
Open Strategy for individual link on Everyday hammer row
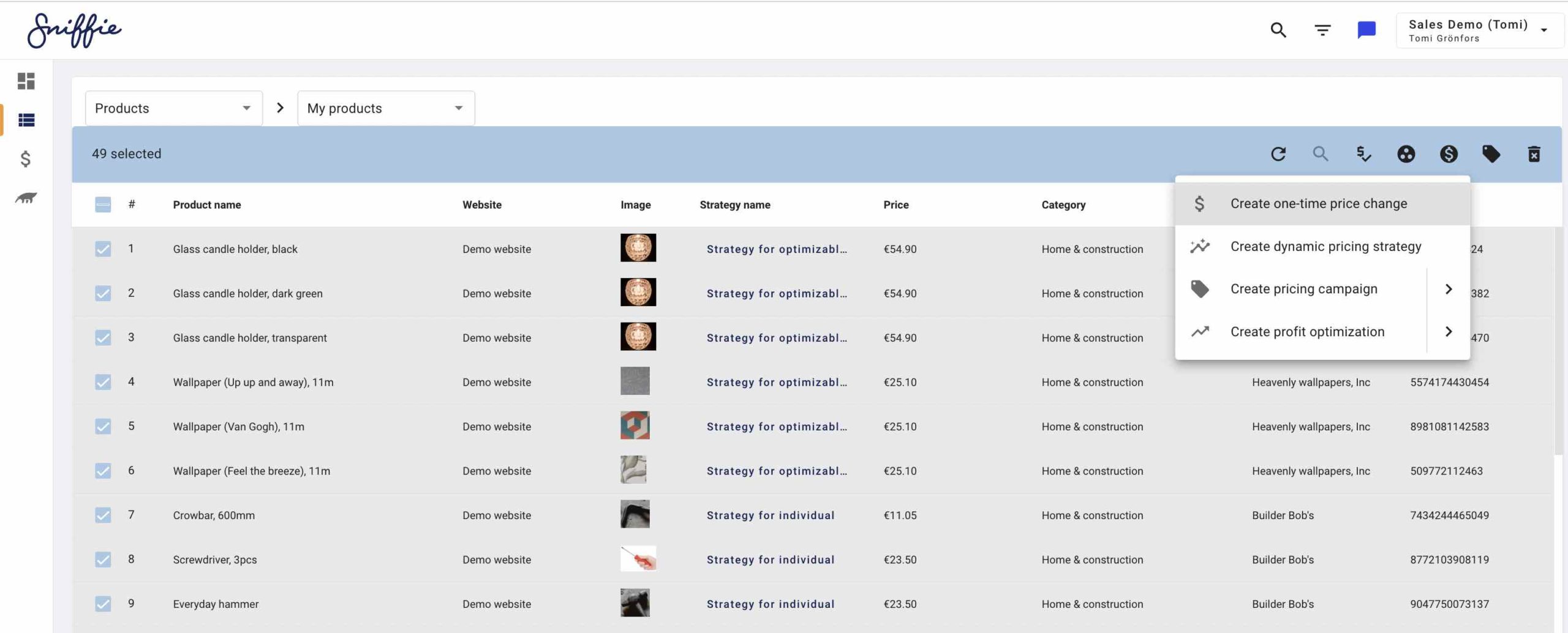[x=771, y=604]
